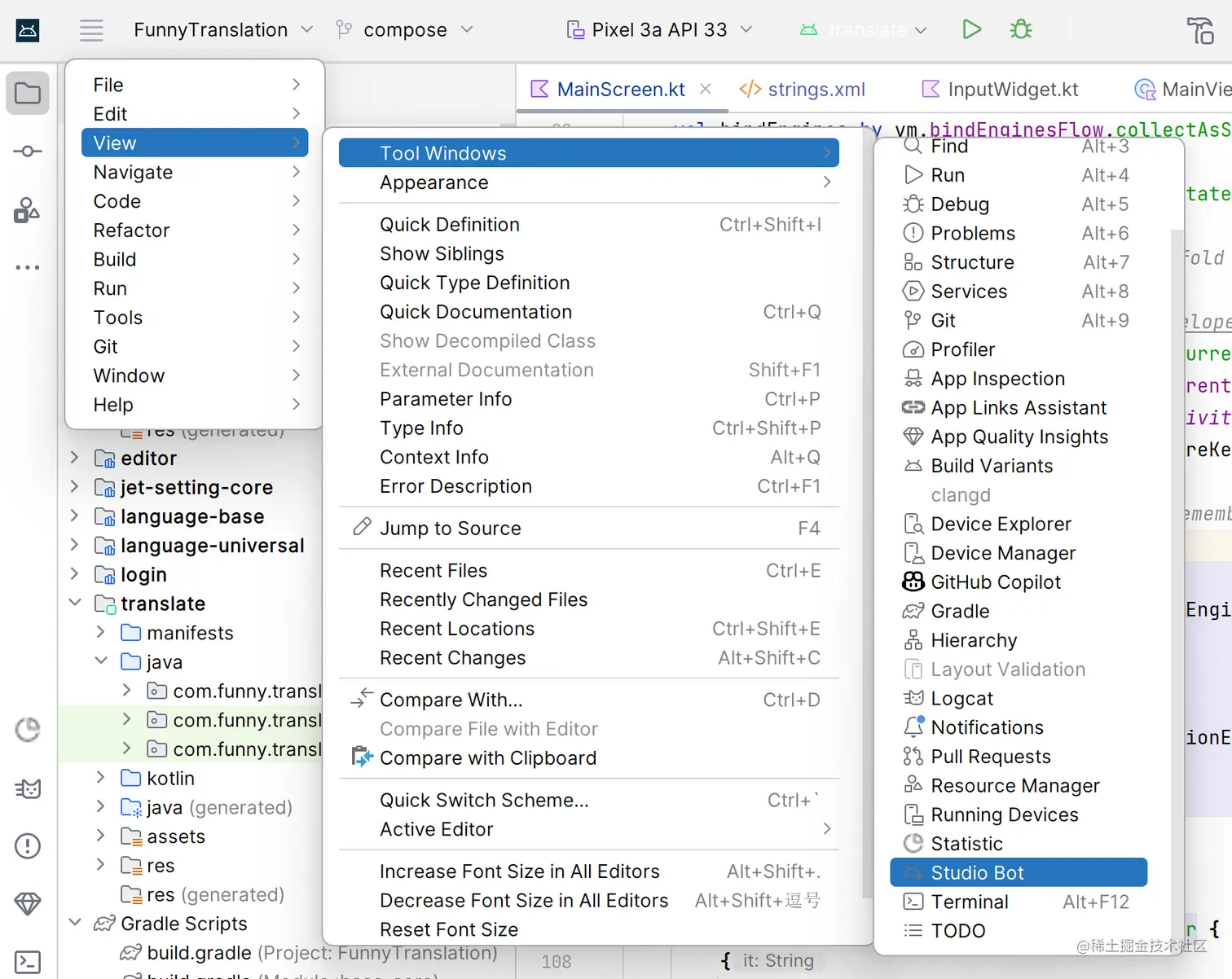The height and width of the screenshot is (979, 1232).
Task: Switch to the InputWidget.kt tab
Action: pos(1000,89)
